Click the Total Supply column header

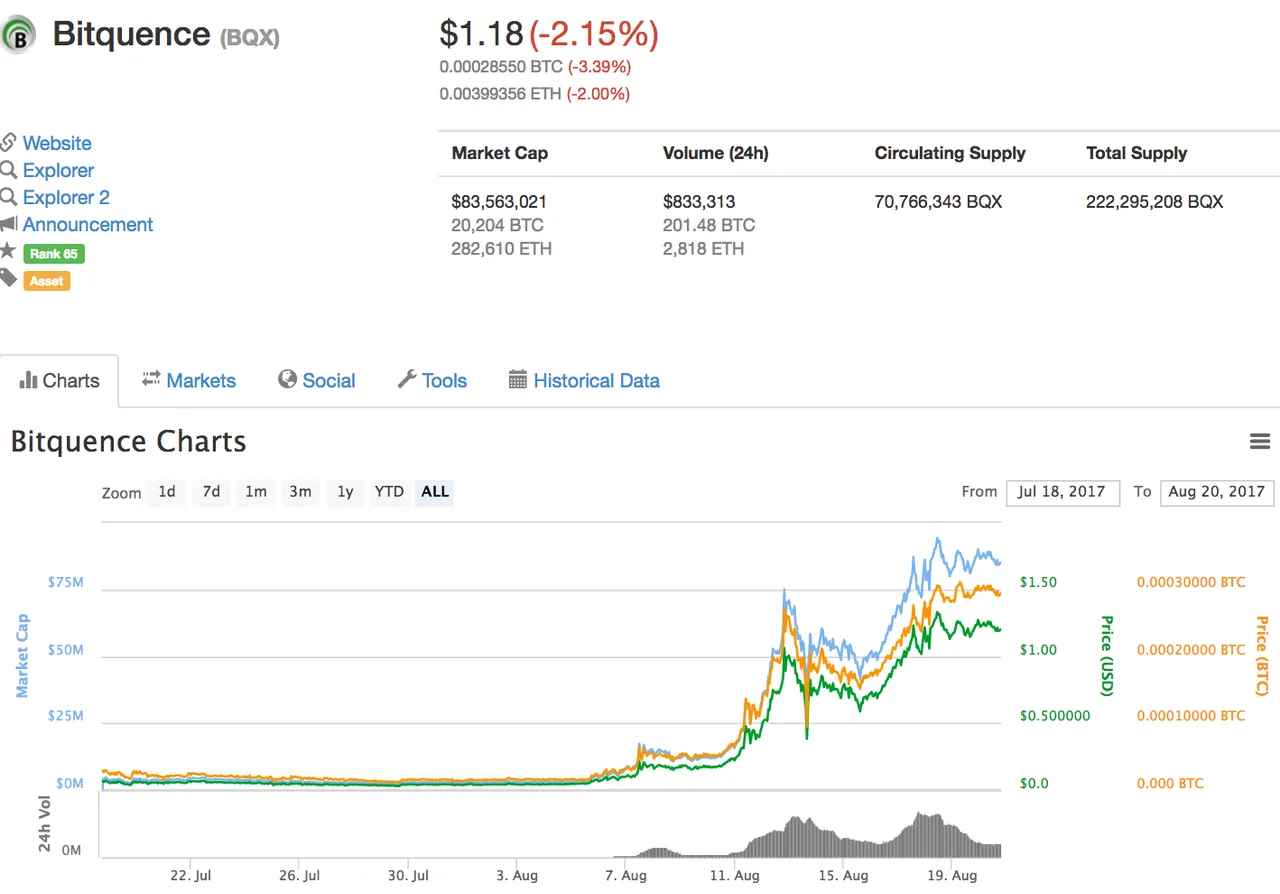(x=1137, y=153)
